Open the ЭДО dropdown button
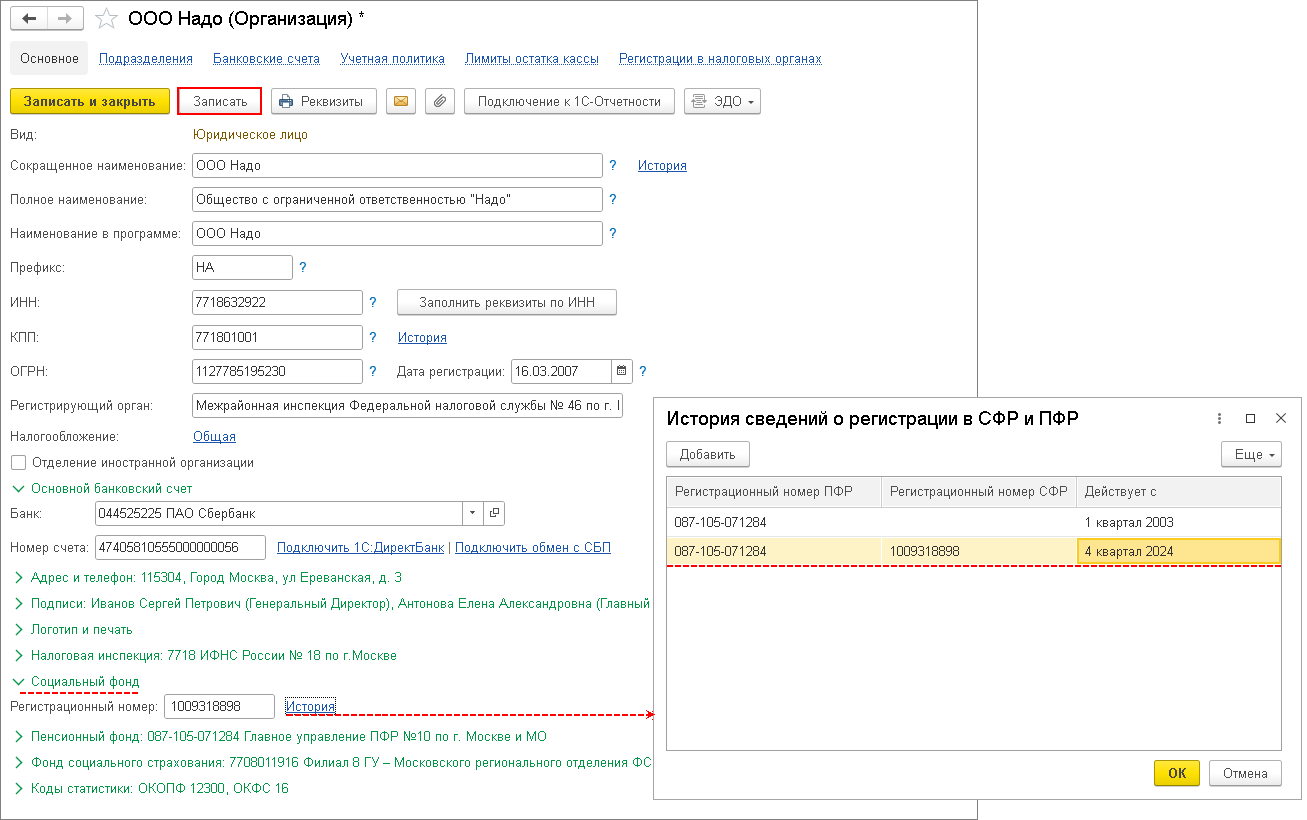Image resolution: width=1307 pixels, height=820 pixels. (x=722, y=101)
